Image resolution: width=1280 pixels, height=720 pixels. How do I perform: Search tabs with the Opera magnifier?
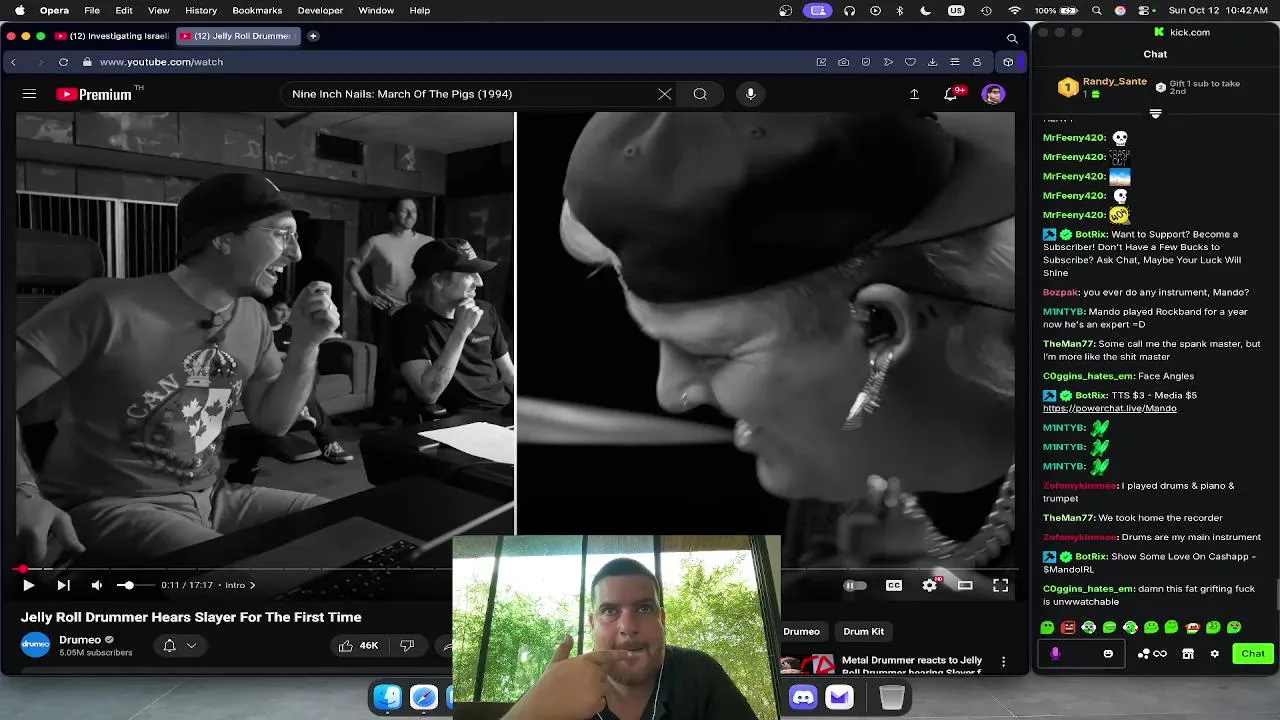[x=1012, y=38]
